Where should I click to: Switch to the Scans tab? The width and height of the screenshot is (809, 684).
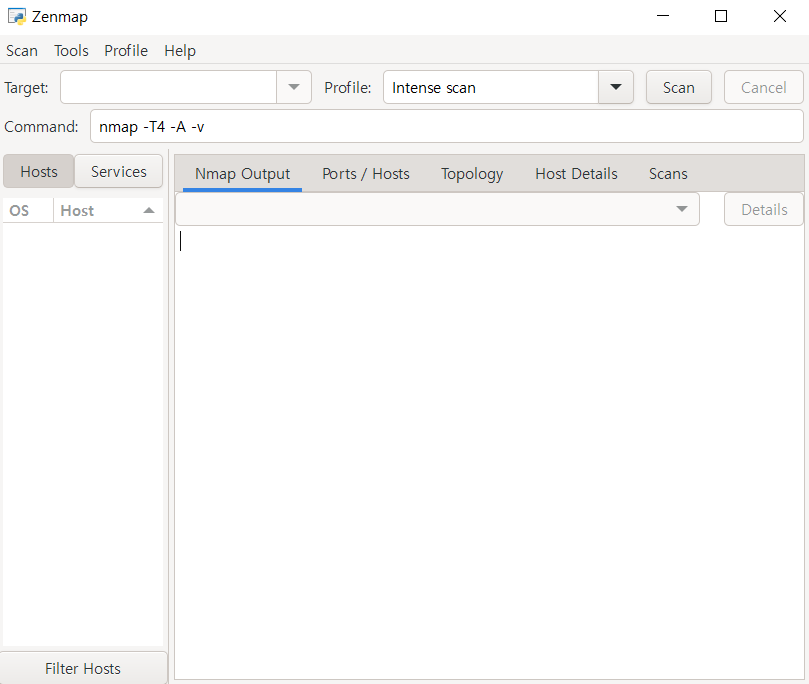pyautogui.click(x=668, y=174)
